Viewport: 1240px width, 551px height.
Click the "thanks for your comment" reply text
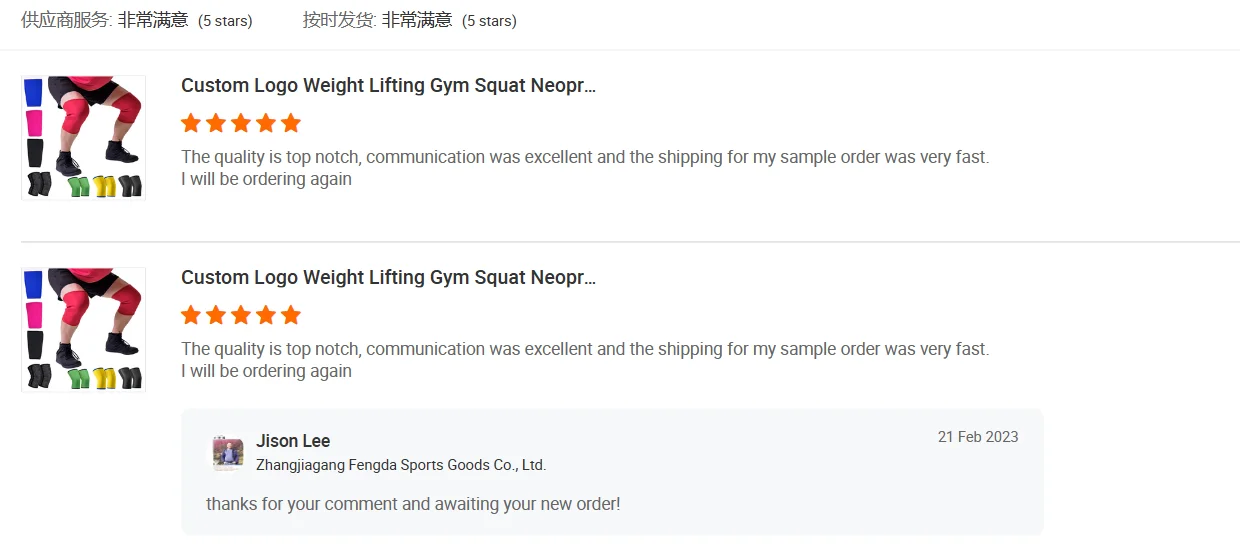point(413,504)
